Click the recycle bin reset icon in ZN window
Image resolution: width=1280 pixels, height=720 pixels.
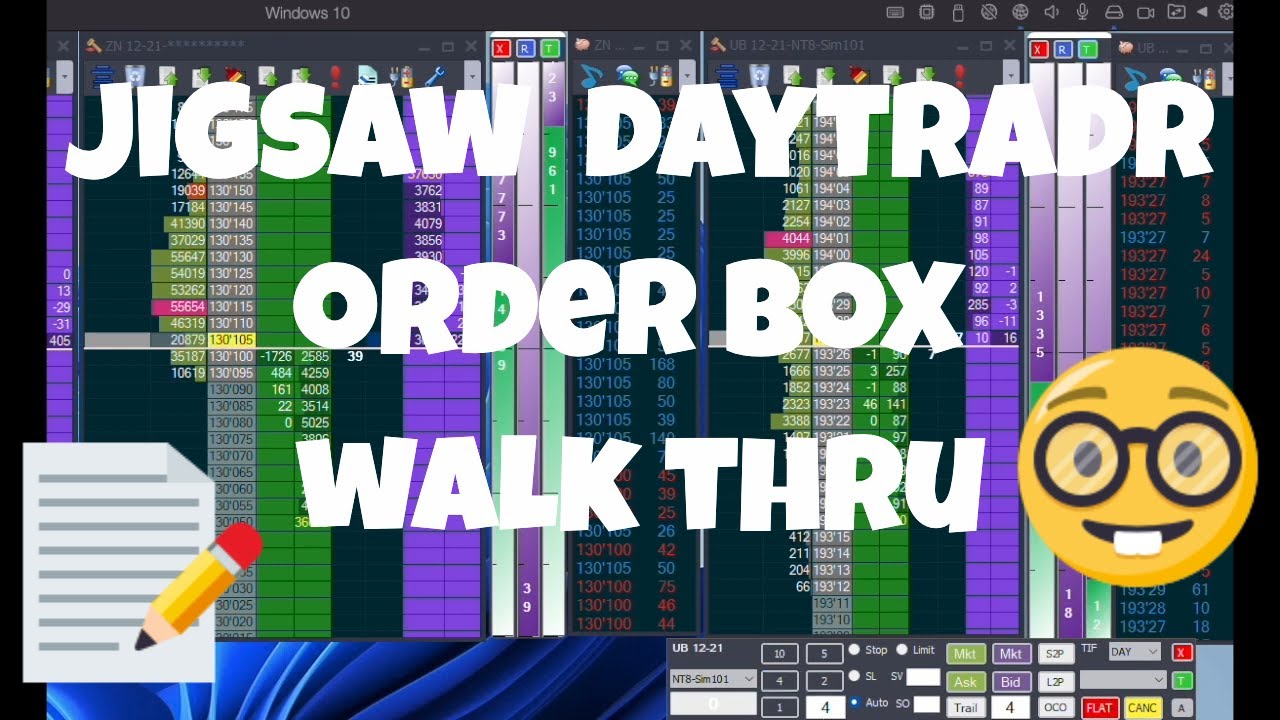pos(135,76)
